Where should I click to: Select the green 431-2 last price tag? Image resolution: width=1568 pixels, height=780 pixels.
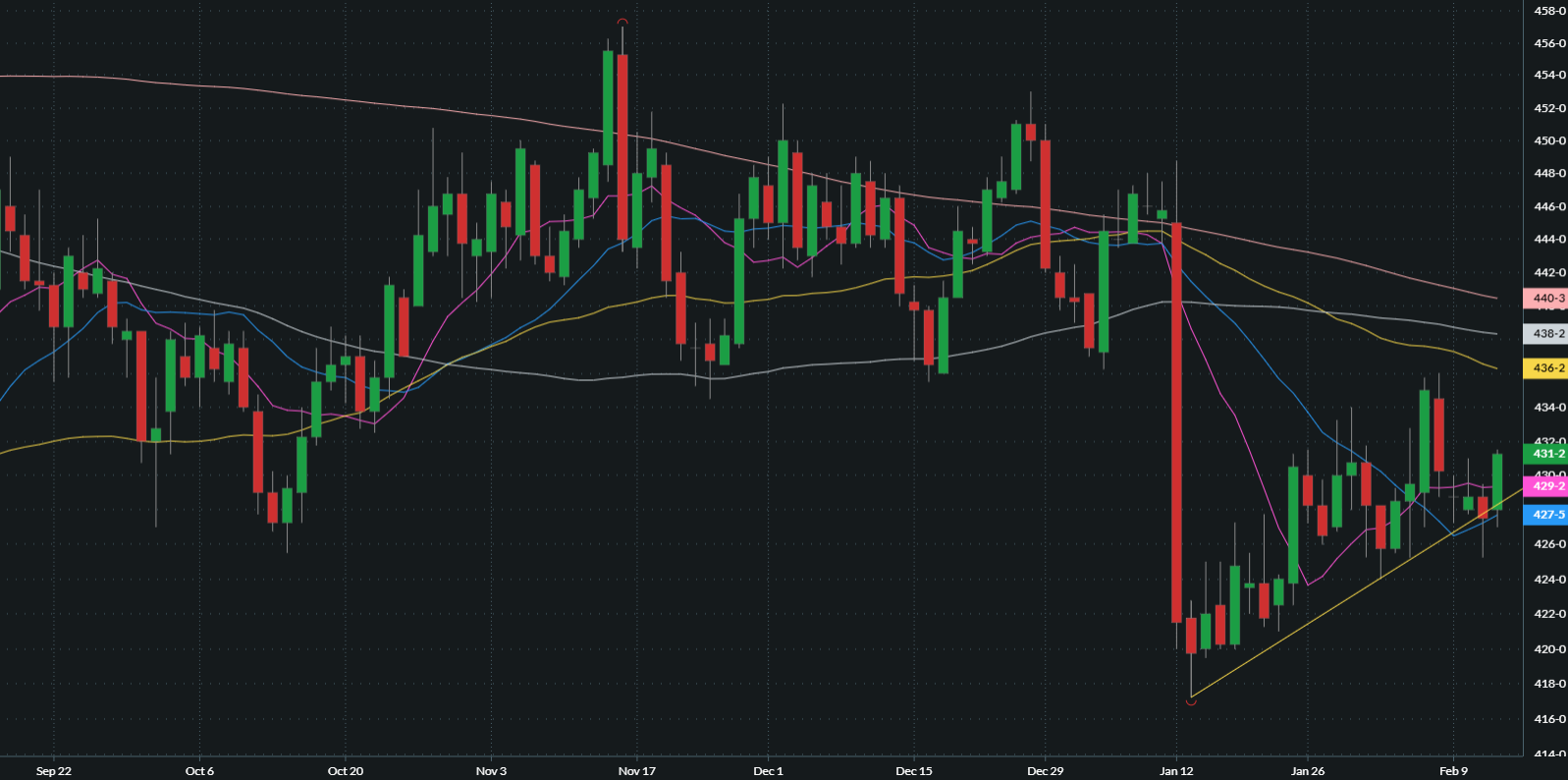(1545, 454)
